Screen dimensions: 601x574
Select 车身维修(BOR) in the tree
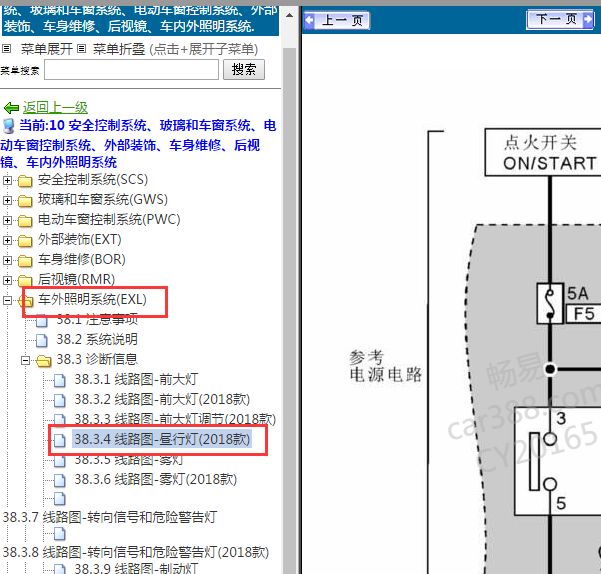coord(82,259)
